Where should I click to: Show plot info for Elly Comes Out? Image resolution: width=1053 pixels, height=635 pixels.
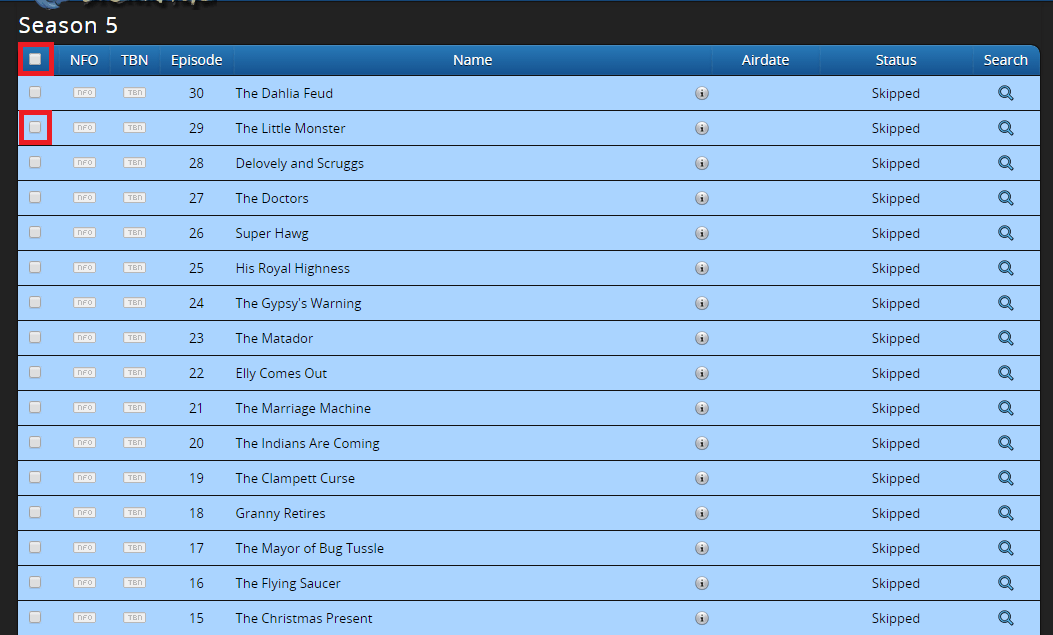point(702,373)
